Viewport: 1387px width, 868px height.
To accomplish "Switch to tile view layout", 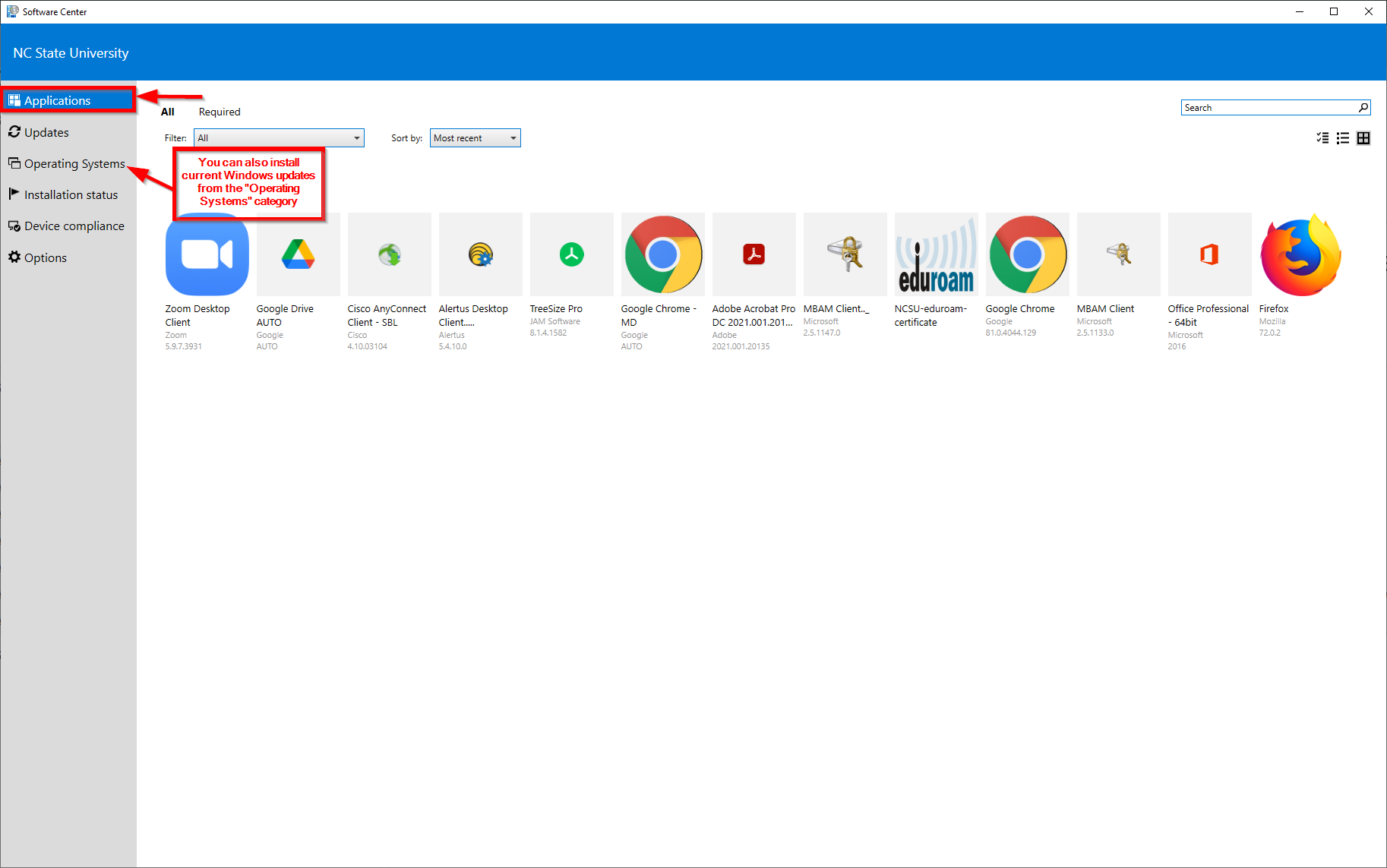I will 1363,138.
